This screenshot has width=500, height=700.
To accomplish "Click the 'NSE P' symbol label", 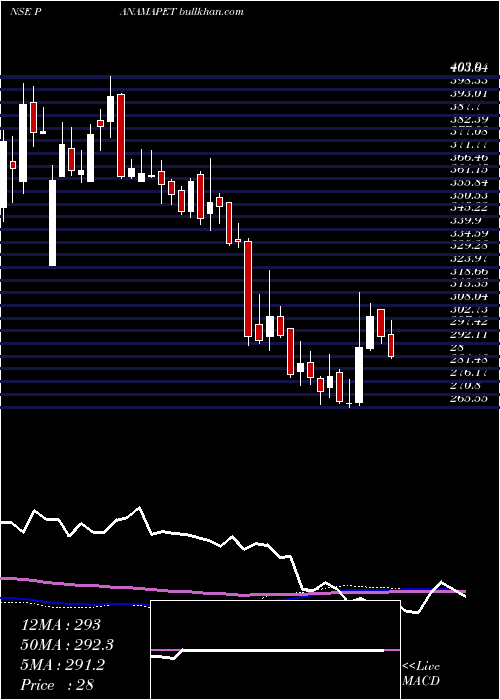I will point(26,12).
